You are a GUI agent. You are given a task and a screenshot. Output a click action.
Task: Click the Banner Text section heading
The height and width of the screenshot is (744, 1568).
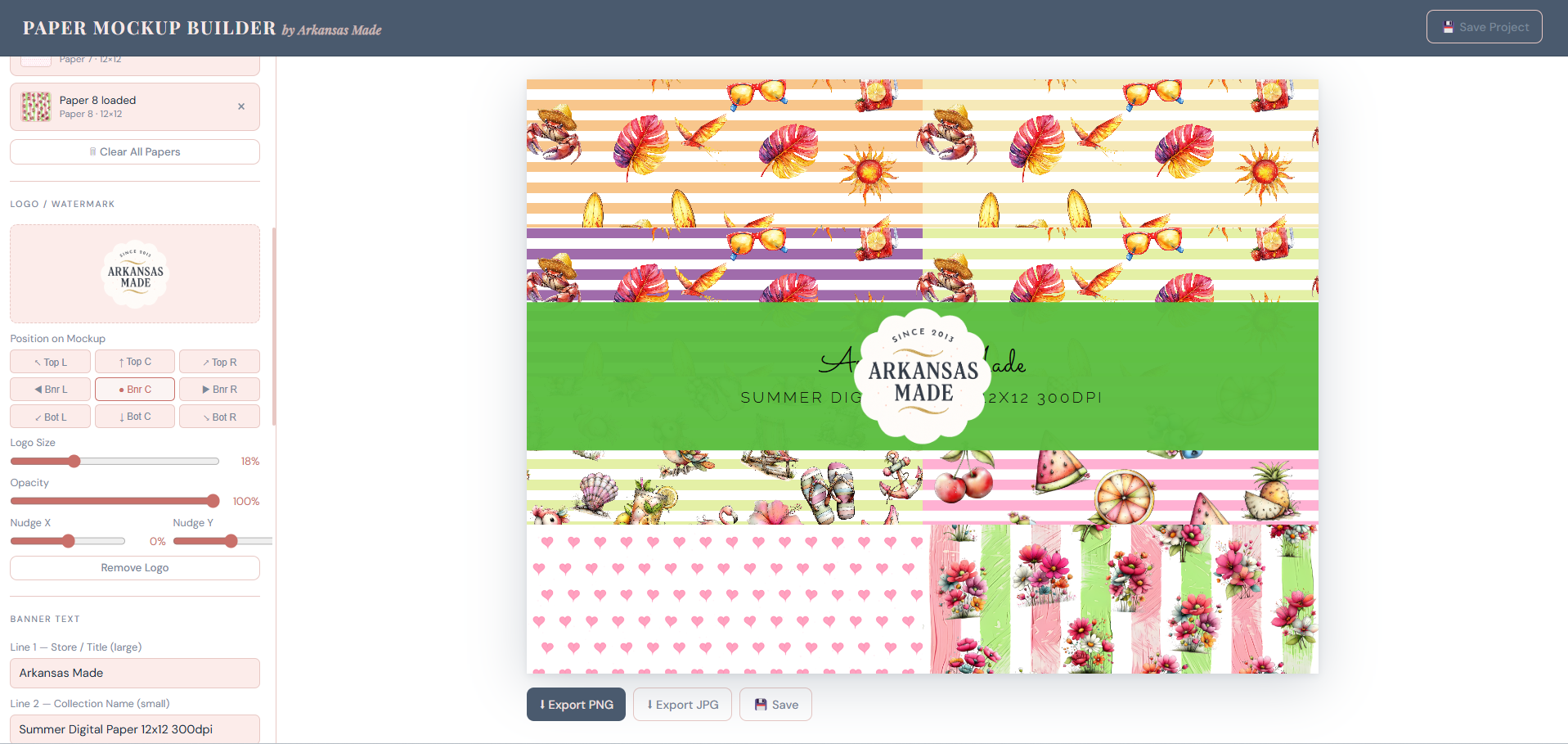[x=45, y=619]
